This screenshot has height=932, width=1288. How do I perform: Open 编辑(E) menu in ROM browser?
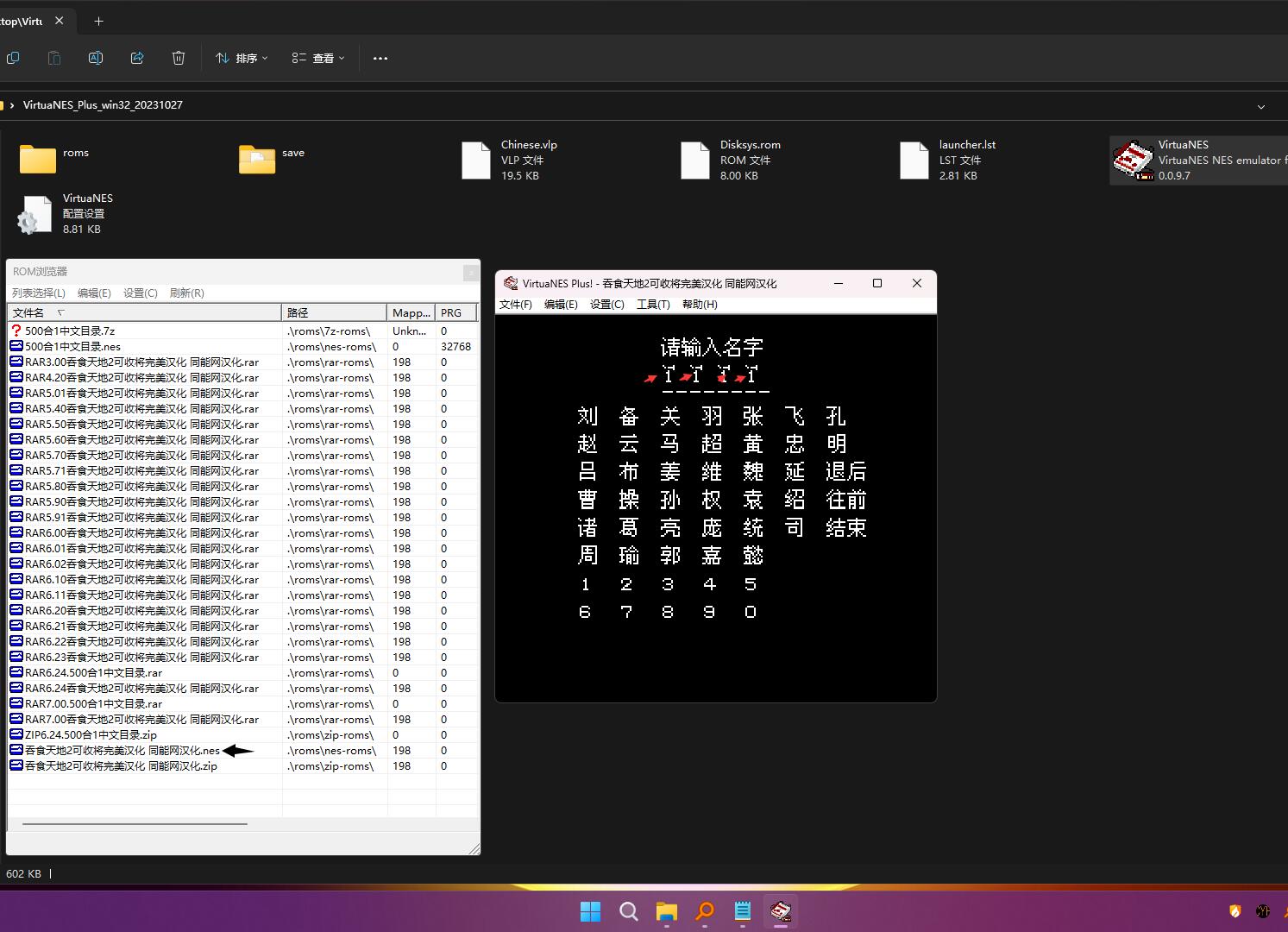click(94, 293)
